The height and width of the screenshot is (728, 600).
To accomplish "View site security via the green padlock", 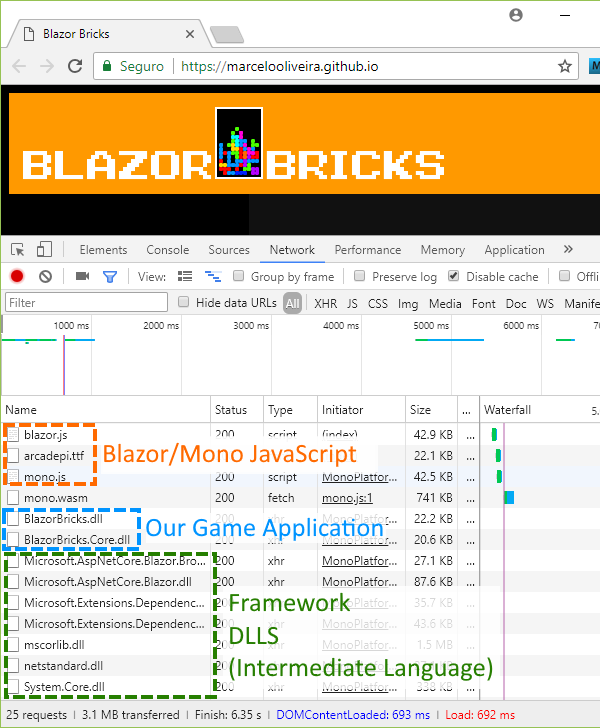I will pos(107,66).
